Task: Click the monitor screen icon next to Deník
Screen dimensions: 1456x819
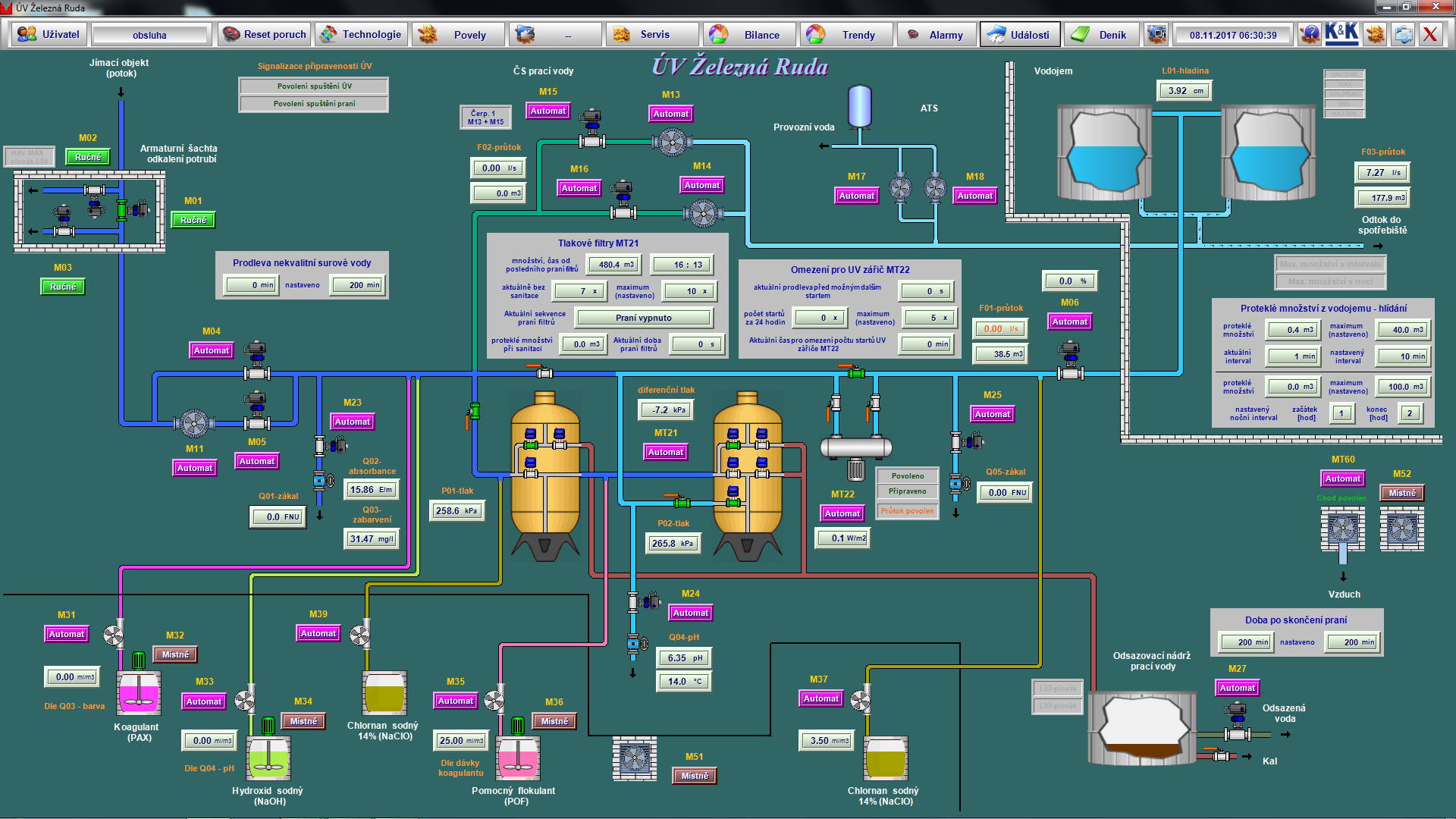Action: tap(1156, 34)
